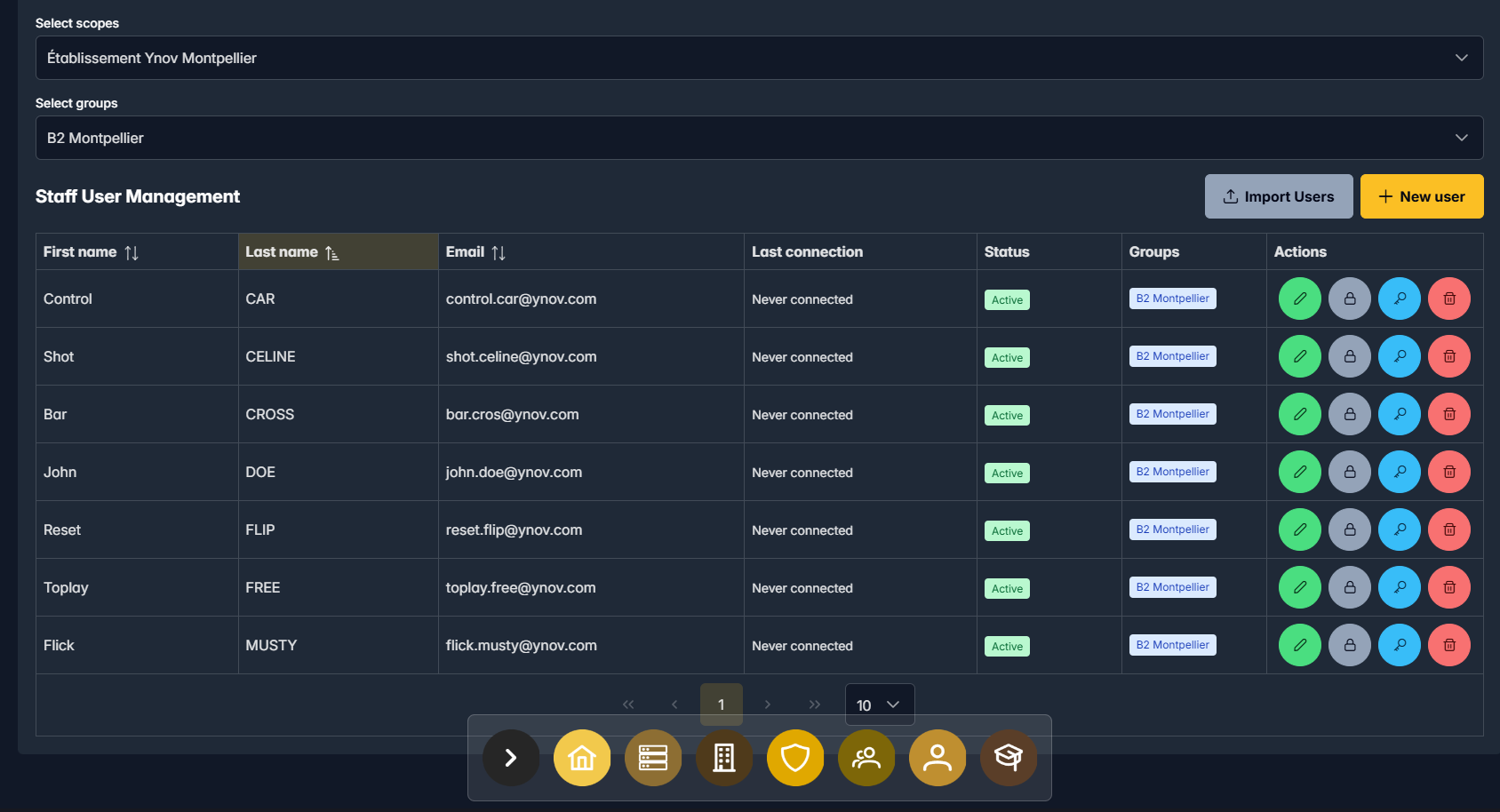Click the Import Users button
Image resolution: width=1500 pixels, height=812 pixels.
point(1278,196)
